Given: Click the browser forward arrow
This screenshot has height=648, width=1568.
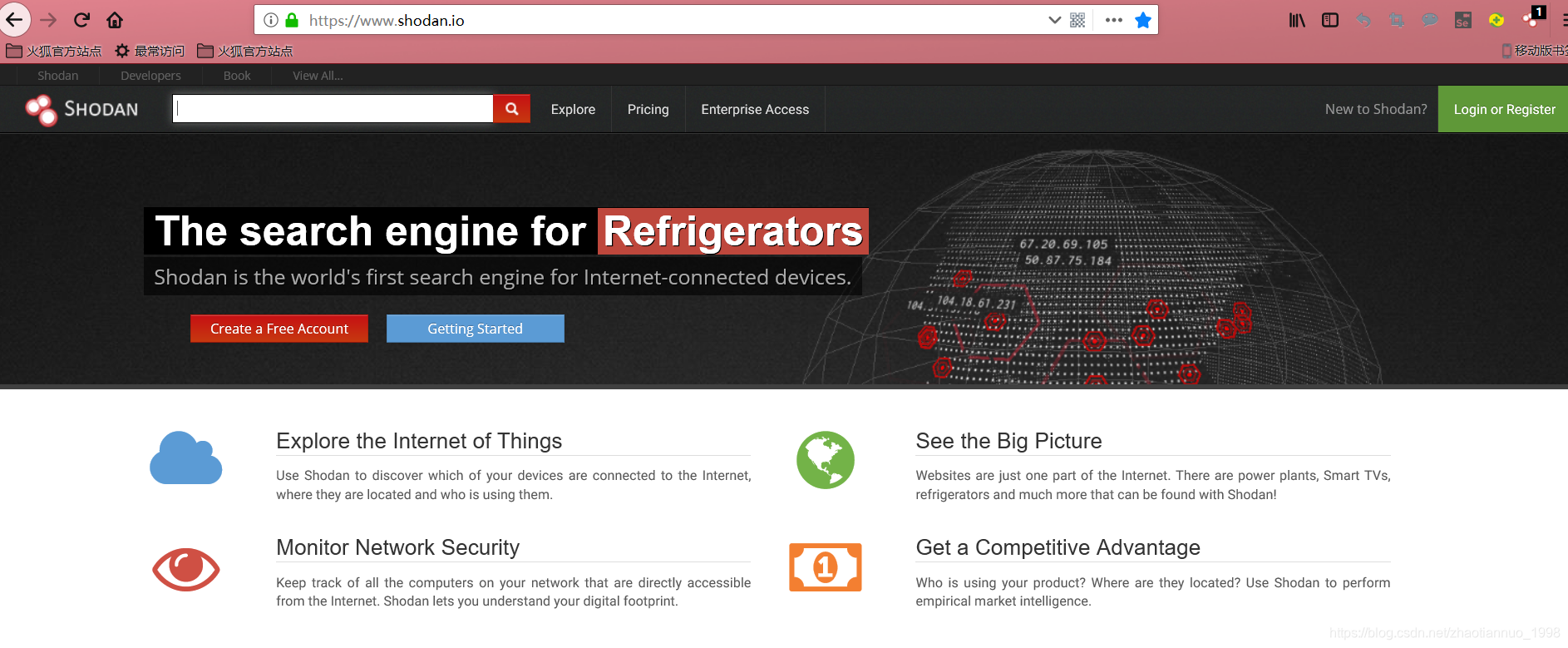Looking at the screenshot, I should (x=48, y=20).
